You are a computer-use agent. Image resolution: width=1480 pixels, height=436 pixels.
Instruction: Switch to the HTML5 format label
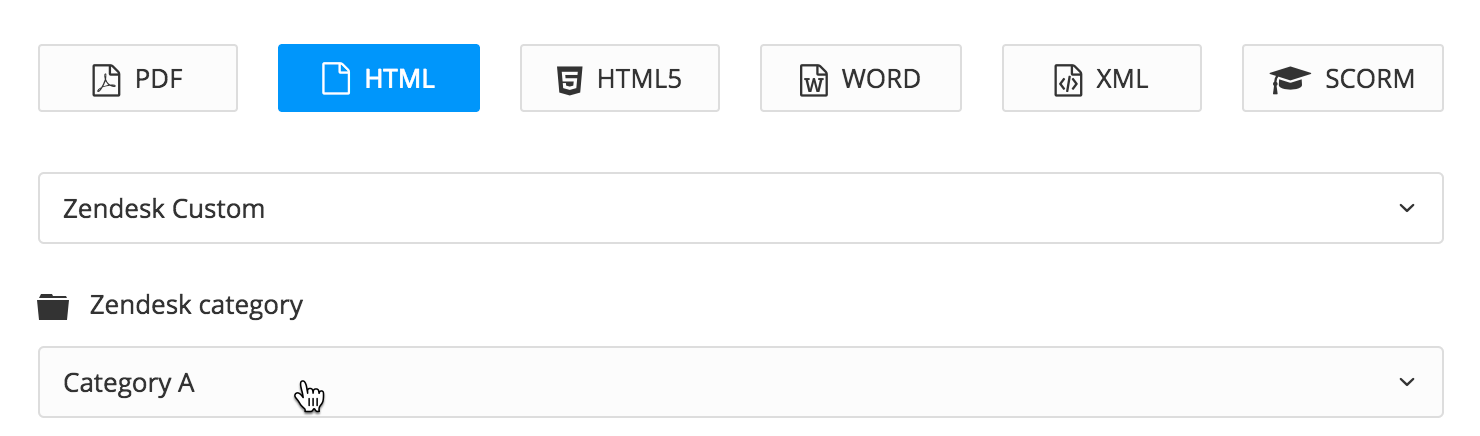[x=639, y=79]
